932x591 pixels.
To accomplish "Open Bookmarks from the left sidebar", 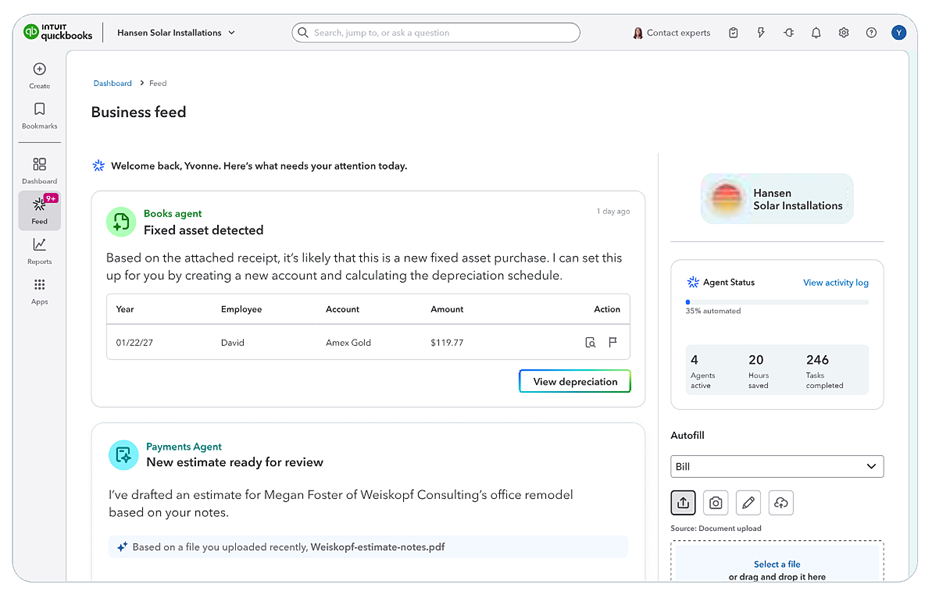I will (39, 110).
